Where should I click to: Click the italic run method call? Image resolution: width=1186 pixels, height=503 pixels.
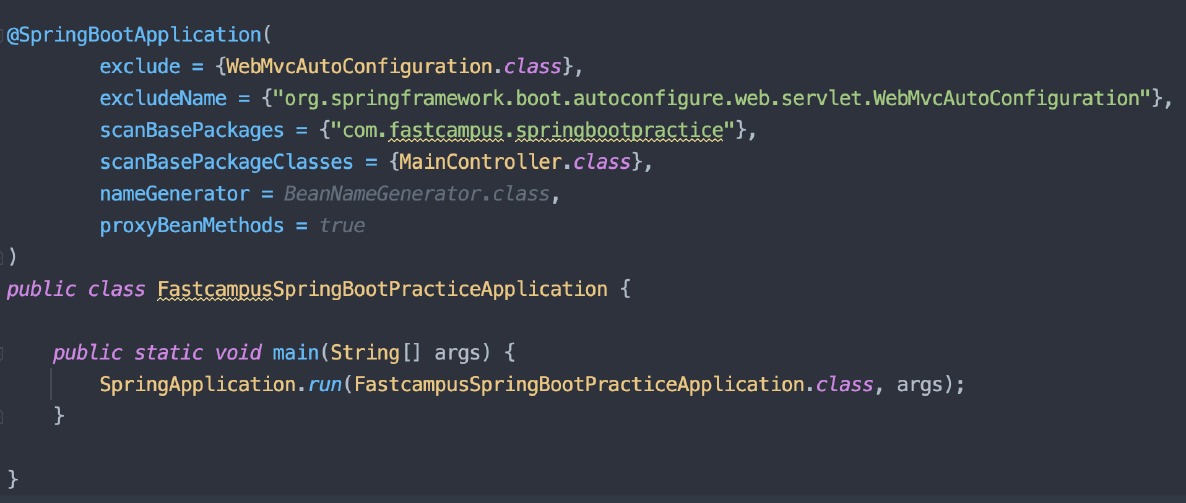click(324, 384)
